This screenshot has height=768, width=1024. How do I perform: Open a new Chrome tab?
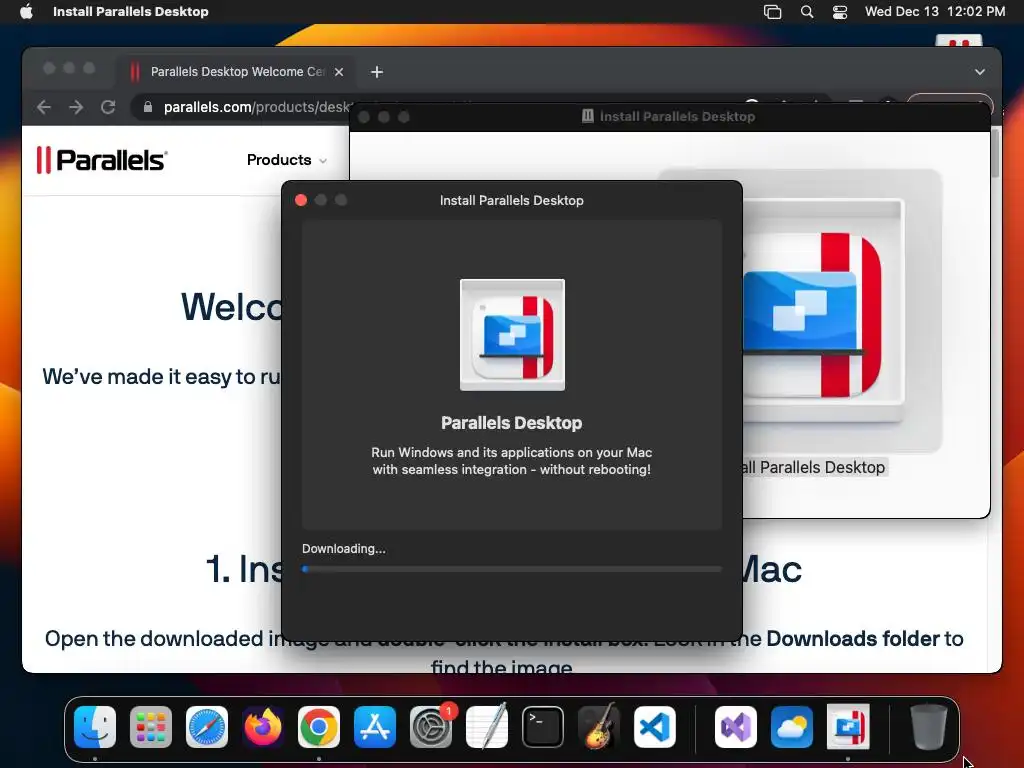[x=377, y=72]
